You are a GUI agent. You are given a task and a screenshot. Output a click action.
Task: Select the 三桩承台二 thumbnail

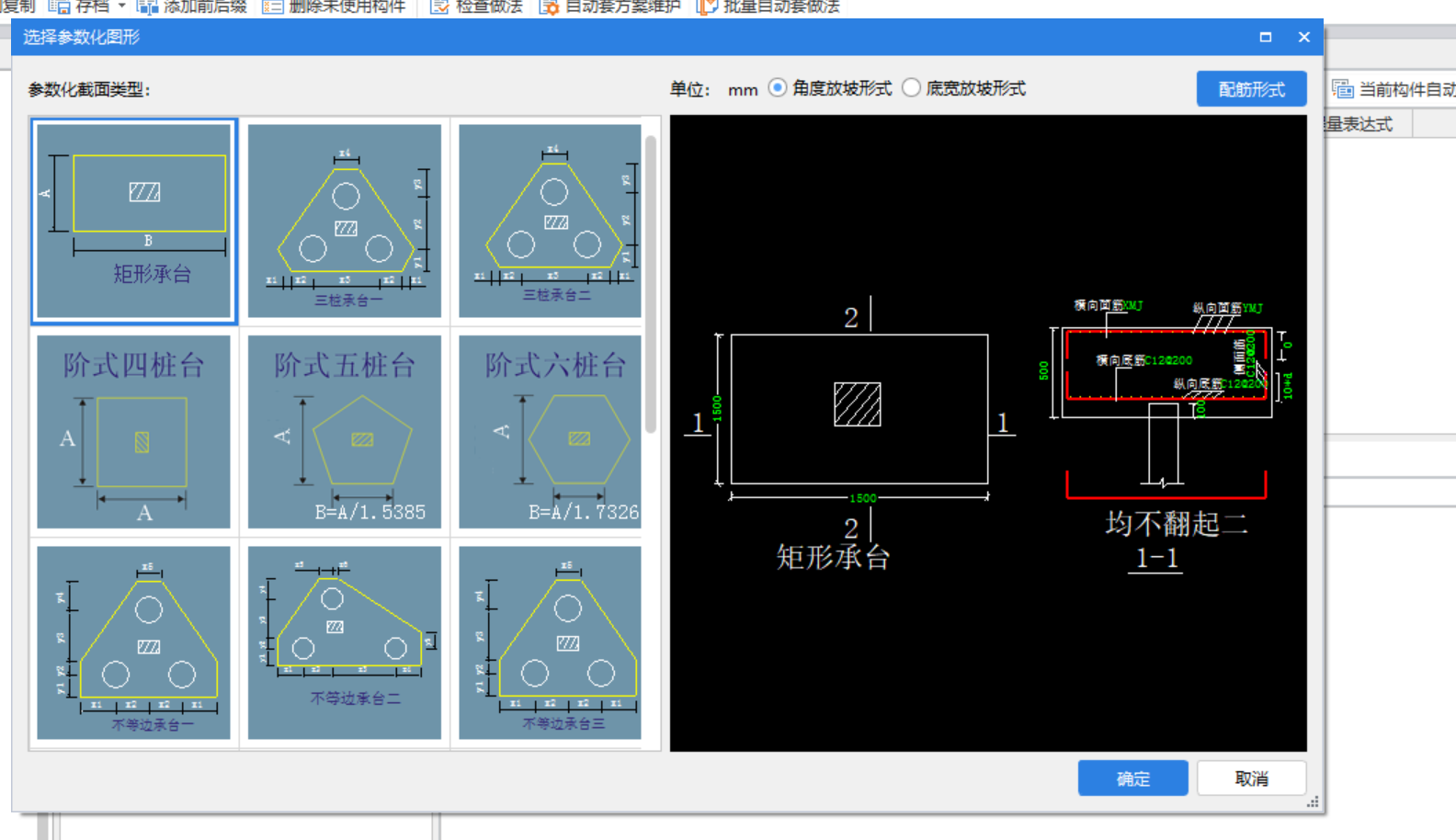tap(550, 221)
